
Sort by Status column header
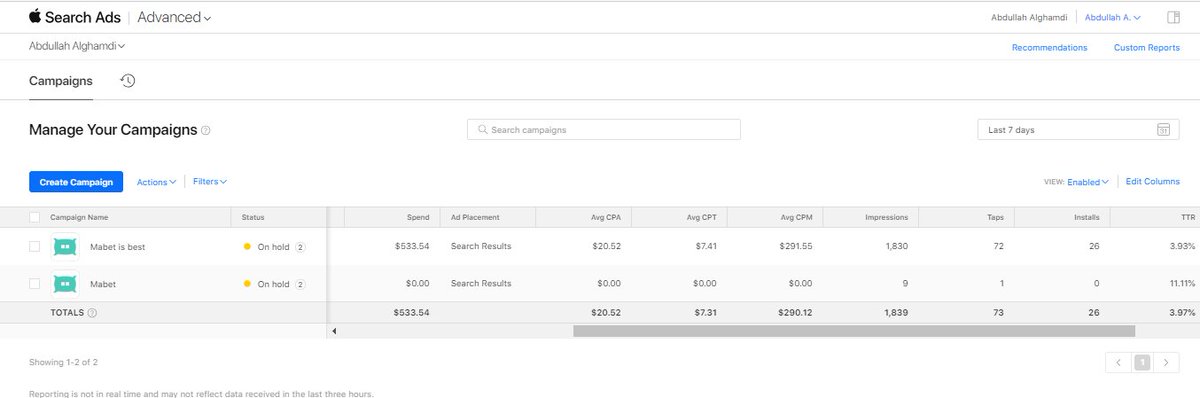click(x=253, y=217)
